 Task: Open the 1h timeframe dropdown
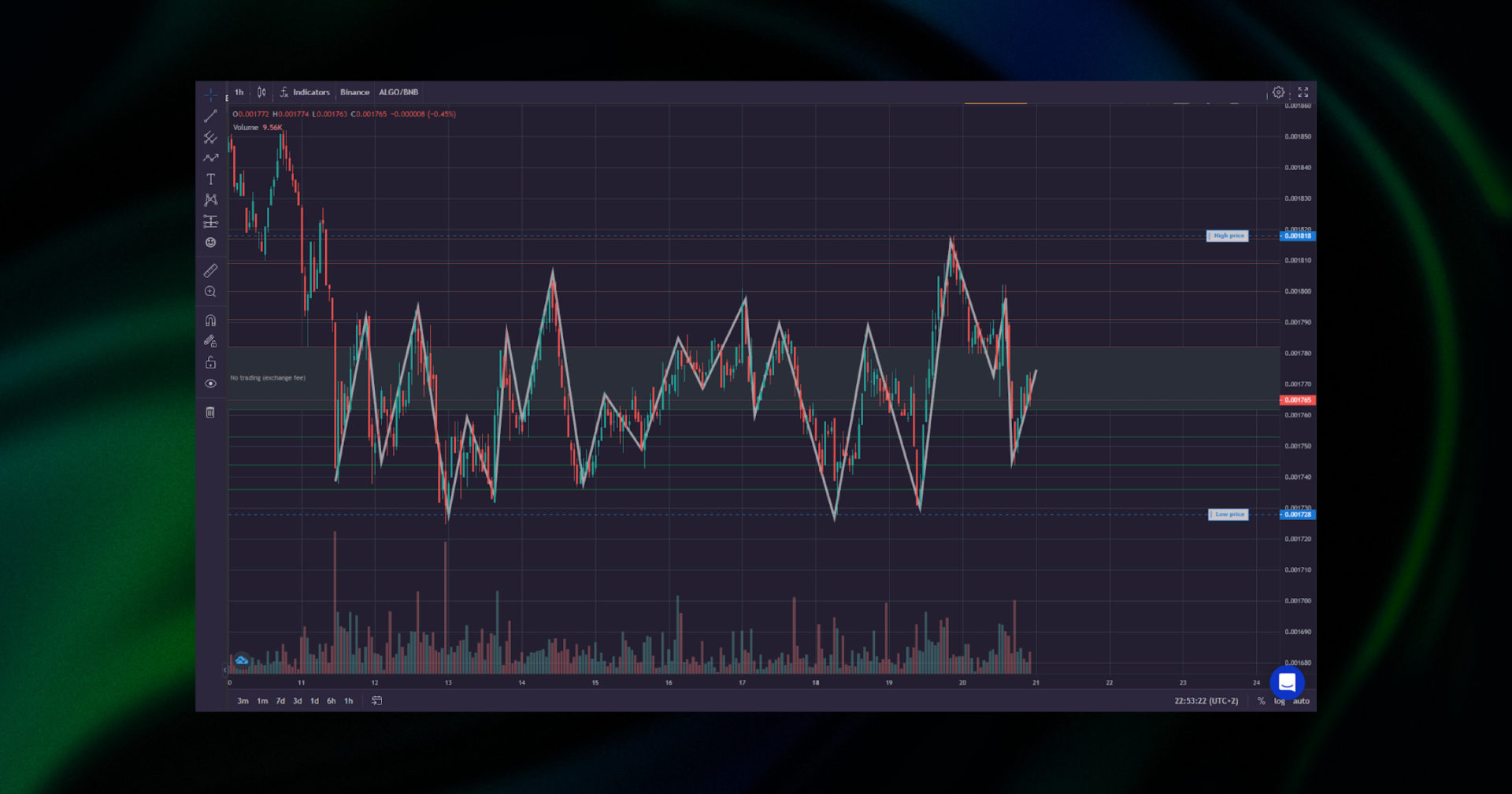coord(239,92)
